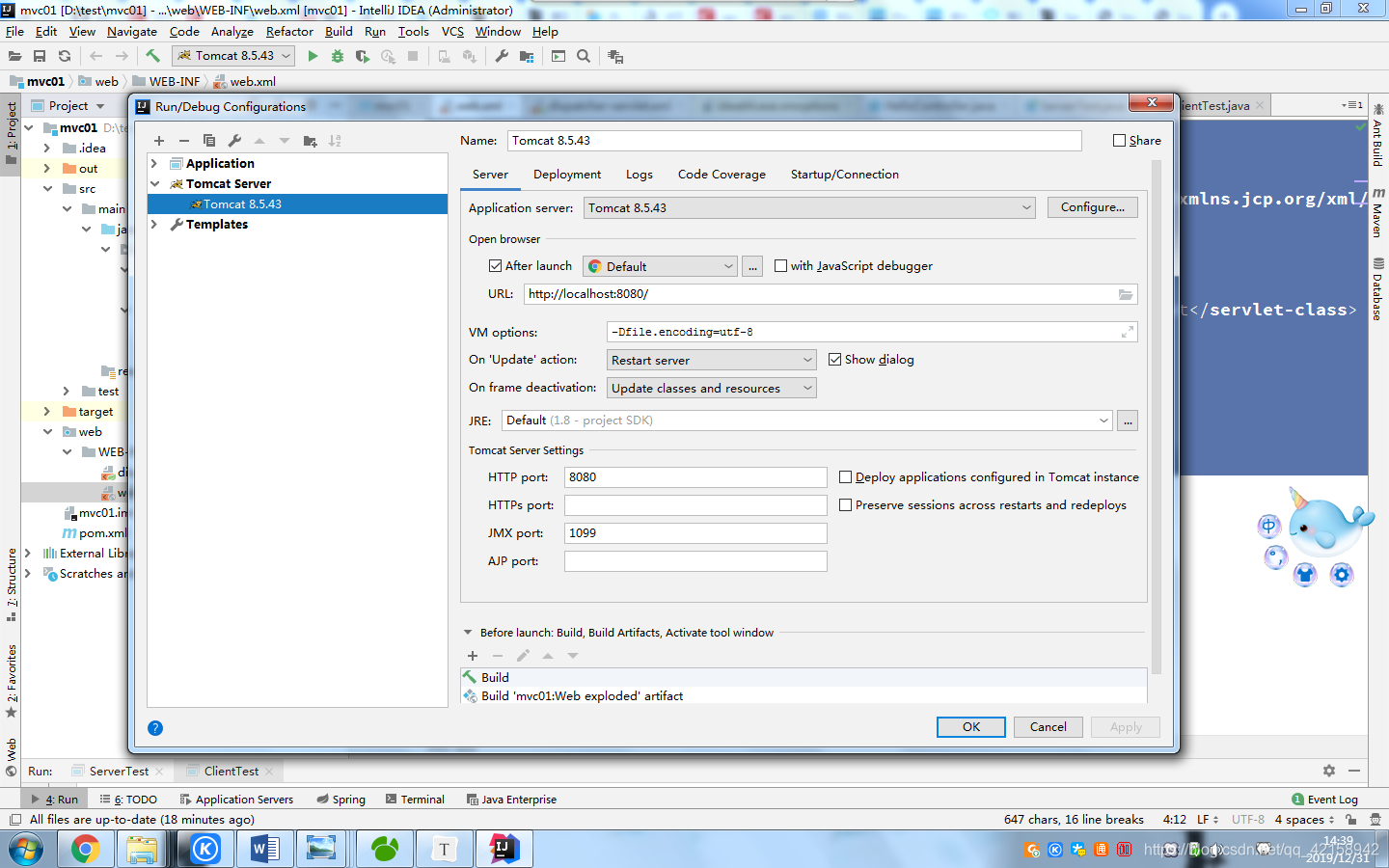This screenshot has width=1389, height=868.
Task: Open Refactor menu
Action: (289, 32)
